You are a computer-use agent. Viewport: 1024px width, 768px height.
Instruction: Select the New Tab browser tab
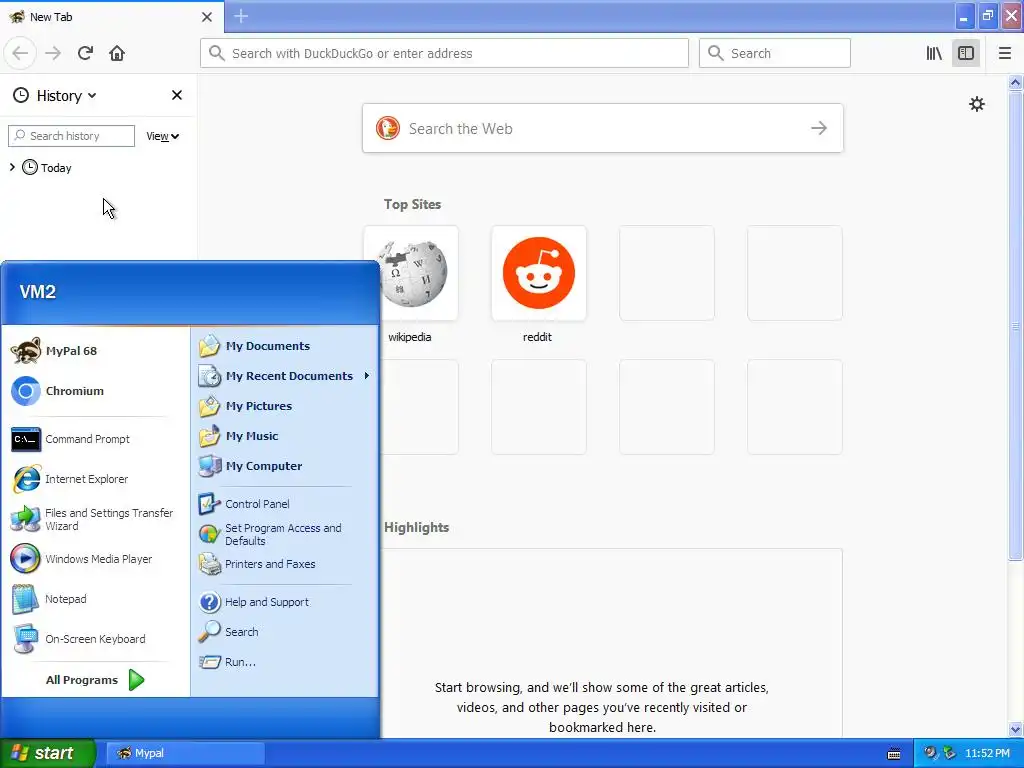coord(112,17)
